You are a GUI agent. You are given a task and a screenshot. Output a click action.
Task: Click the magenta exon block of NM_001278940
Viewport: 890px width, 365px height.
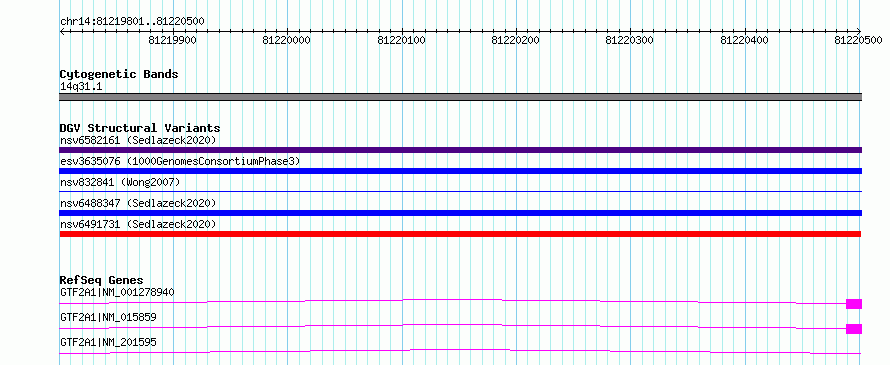point(854,304)
